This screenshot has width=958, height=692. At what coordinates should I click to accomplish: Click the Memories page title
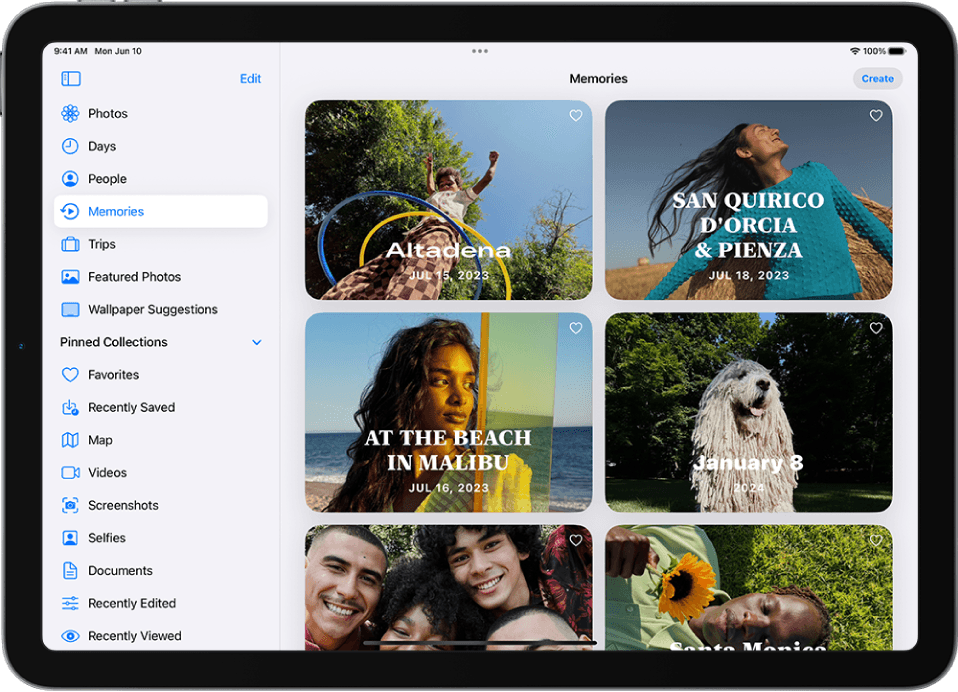(598, 78)
